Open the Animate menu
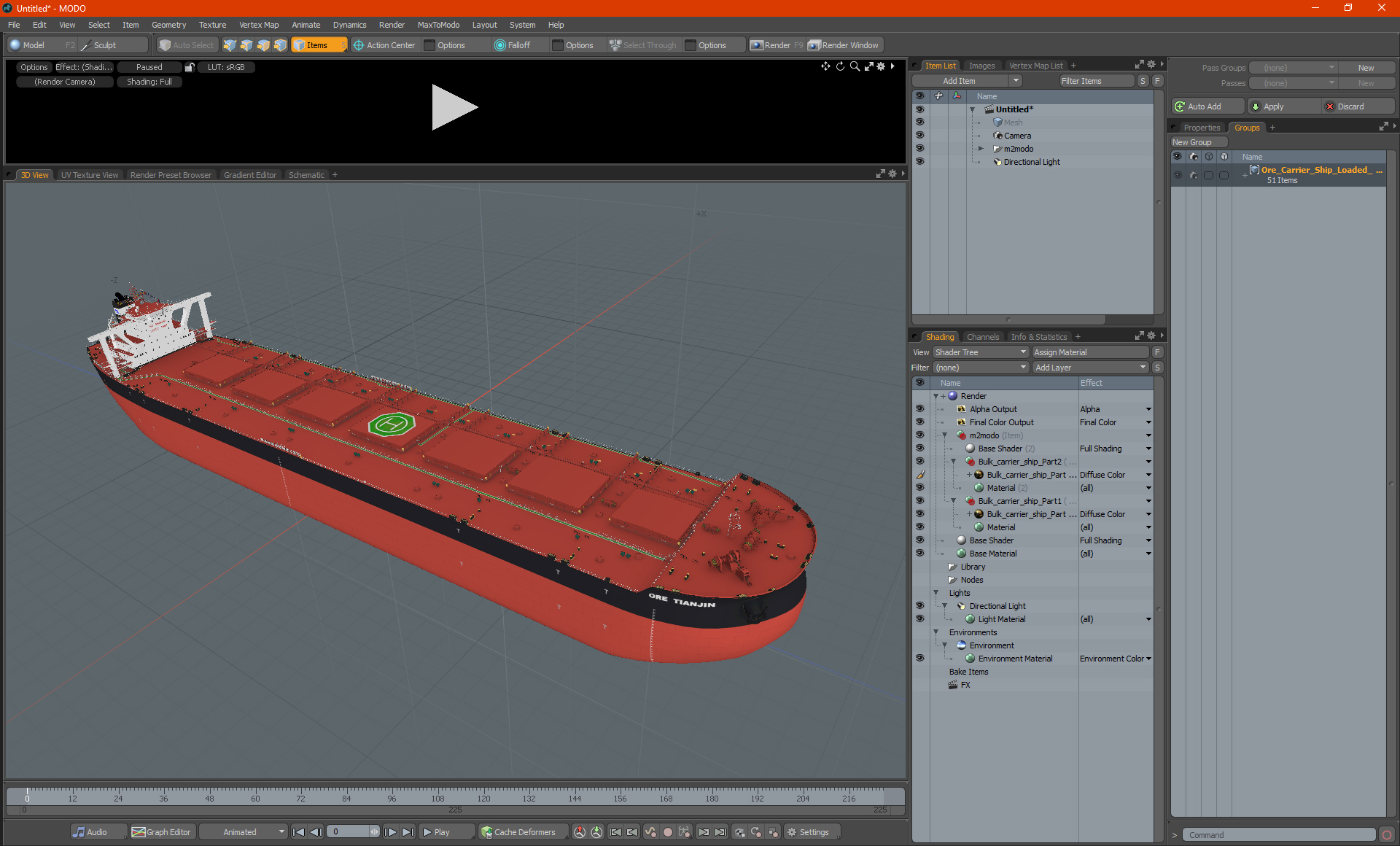 coord(305,25)
